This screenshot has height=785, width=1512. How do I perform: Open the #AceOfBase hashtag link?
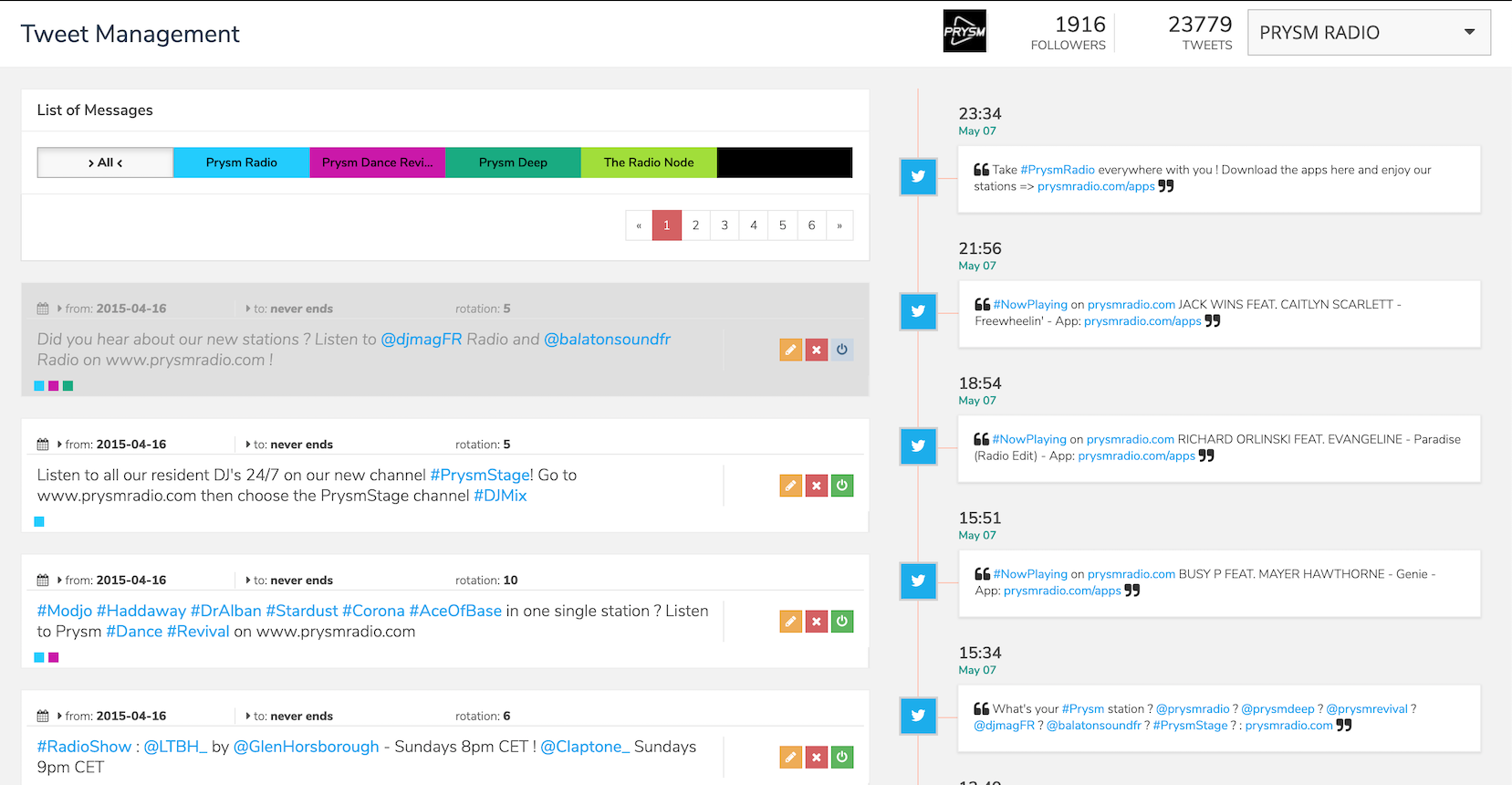point(455,611)
